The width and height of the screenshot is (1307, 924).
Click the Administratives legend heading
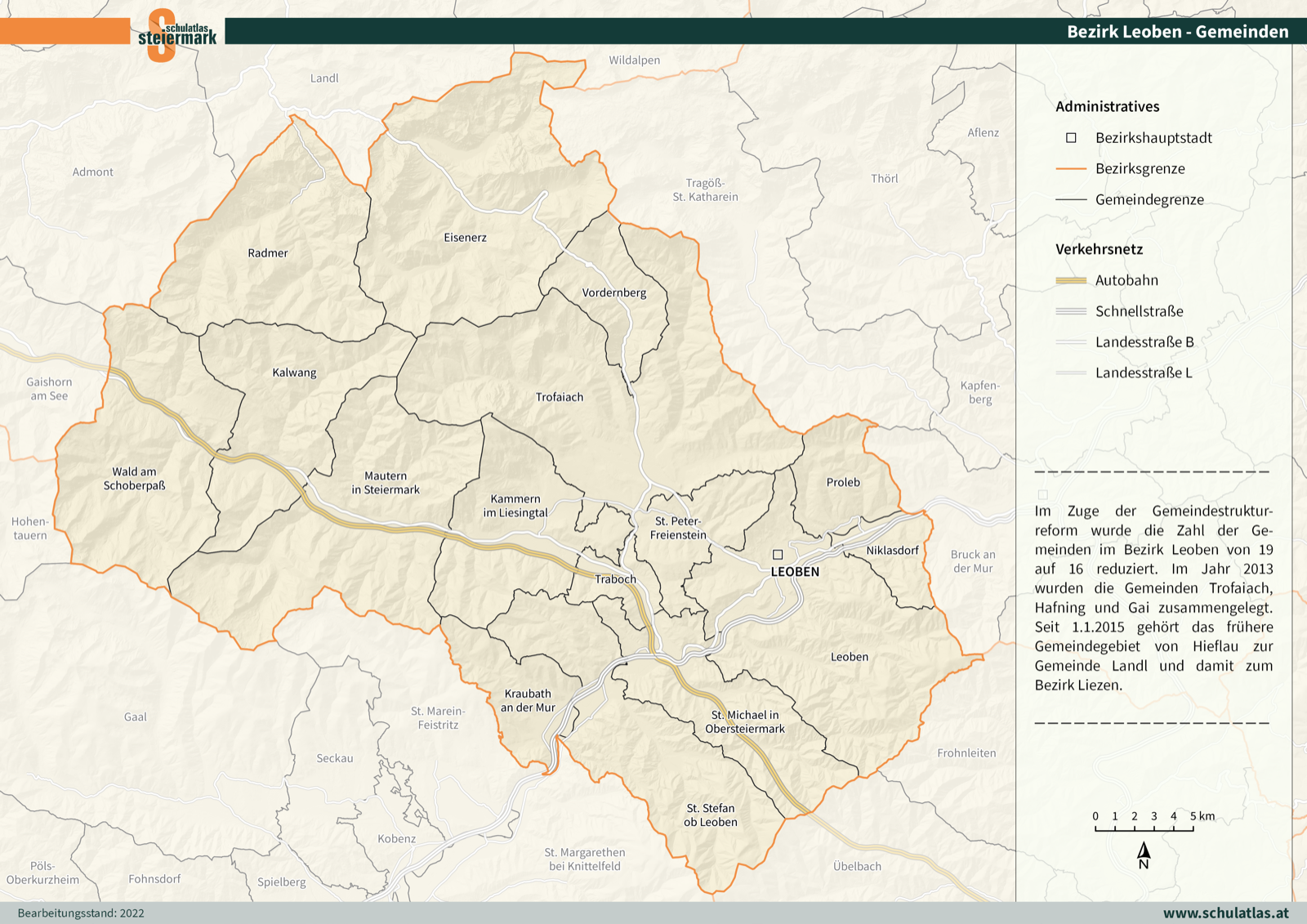1107,106
